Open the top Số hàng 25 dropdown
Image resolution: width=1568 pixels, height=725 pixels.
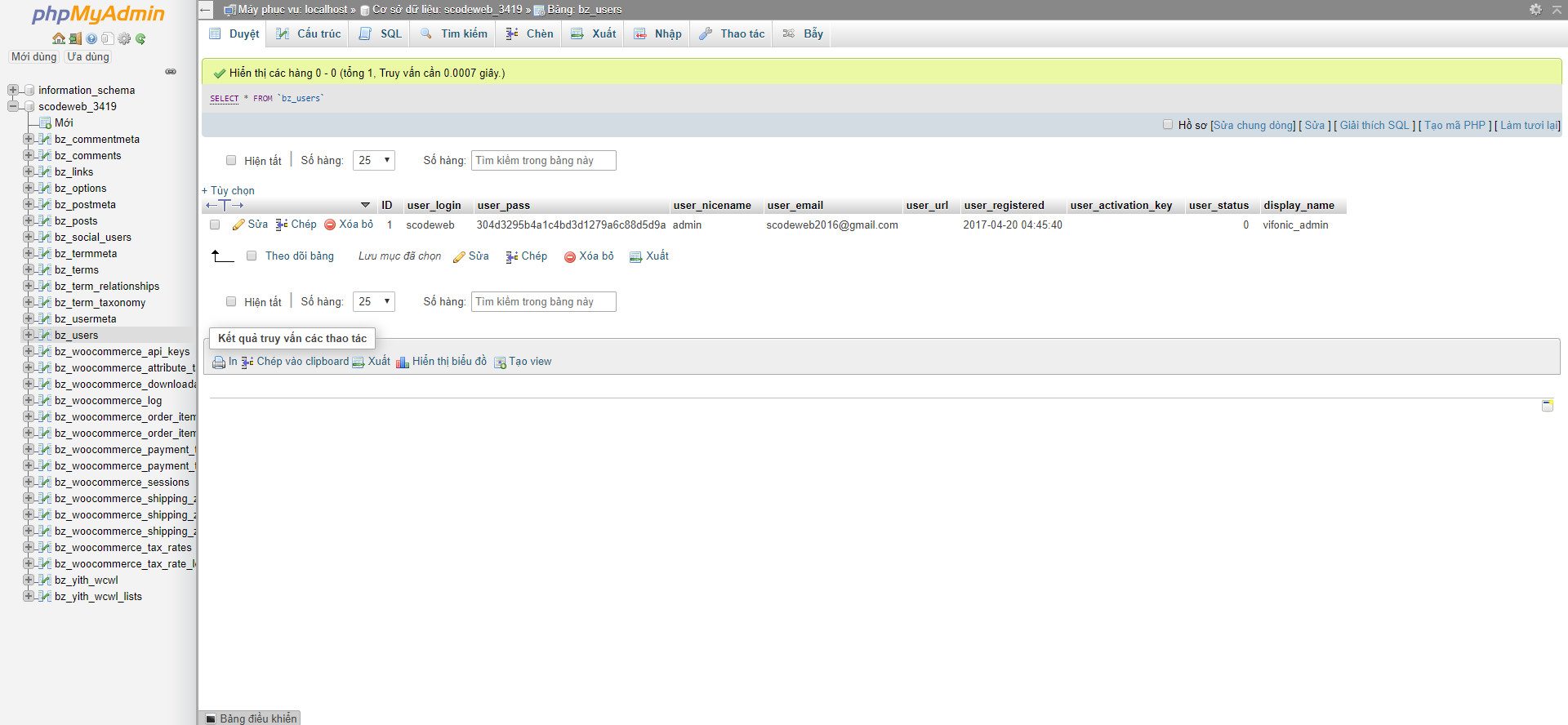(374, 161)
